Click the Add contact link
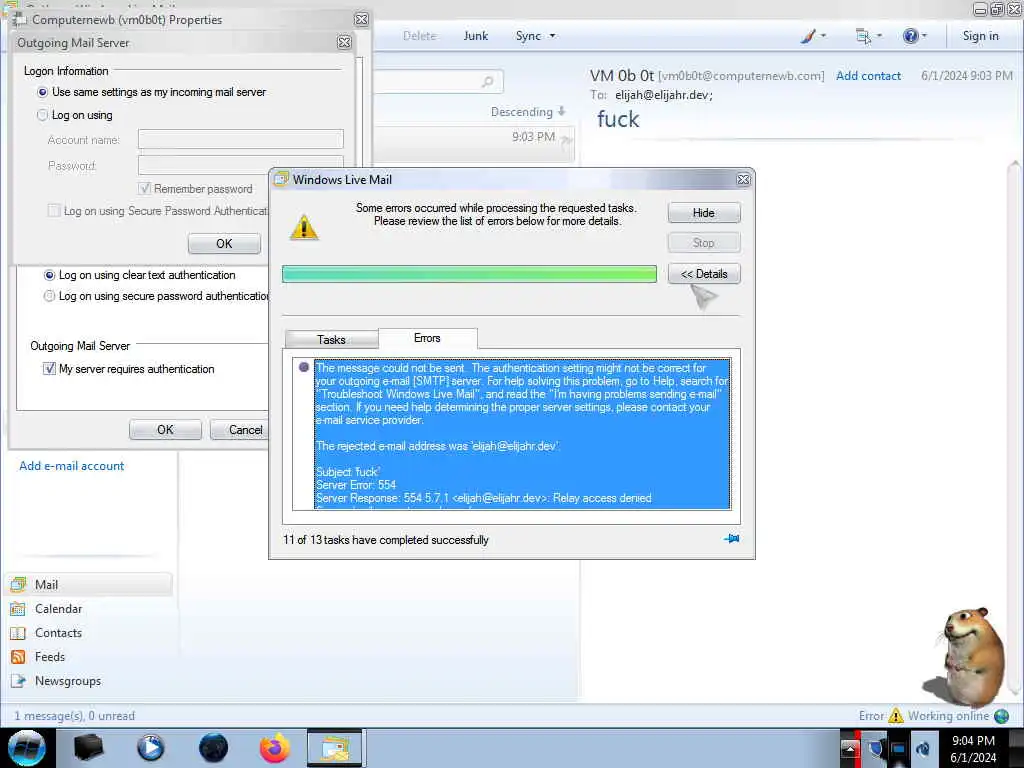The image size is (1024, 768). click(x=868, y=76)
